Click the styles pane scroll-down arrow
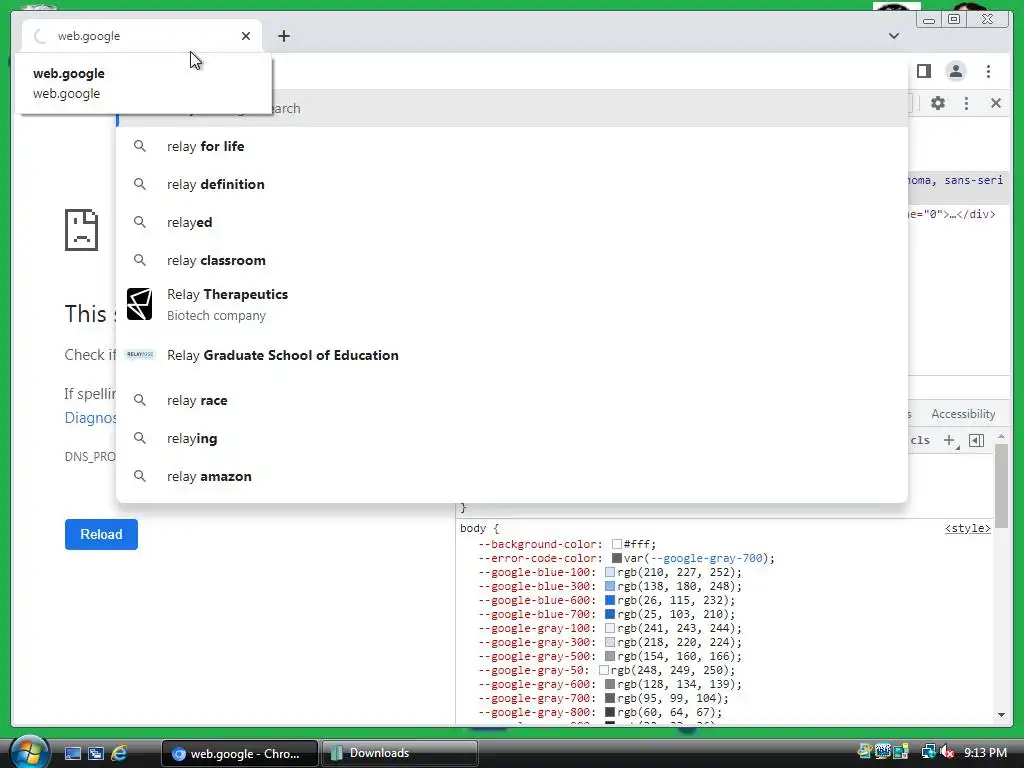 [1001, 715]
